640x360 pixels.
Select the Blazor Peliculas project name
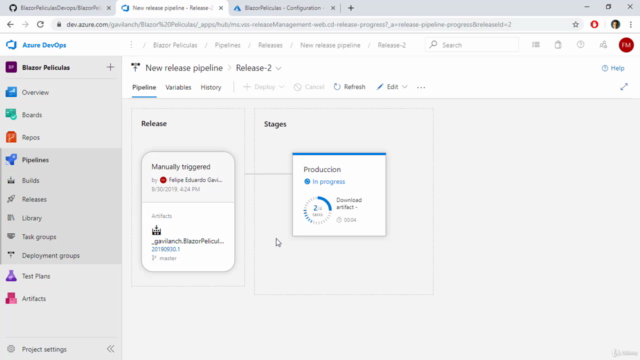pos(46,67)
